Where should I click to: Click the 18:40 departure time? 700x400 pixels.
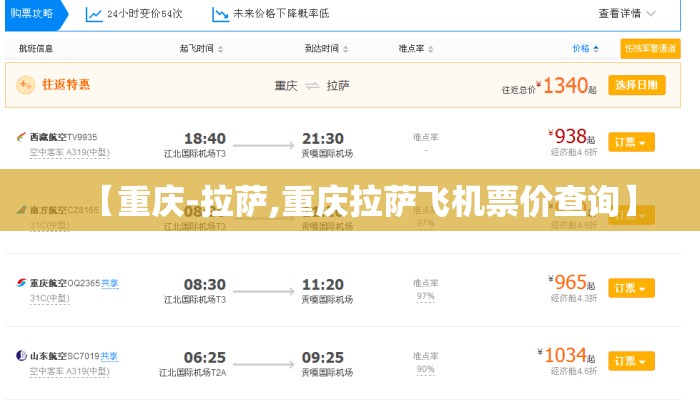[205, 138]
